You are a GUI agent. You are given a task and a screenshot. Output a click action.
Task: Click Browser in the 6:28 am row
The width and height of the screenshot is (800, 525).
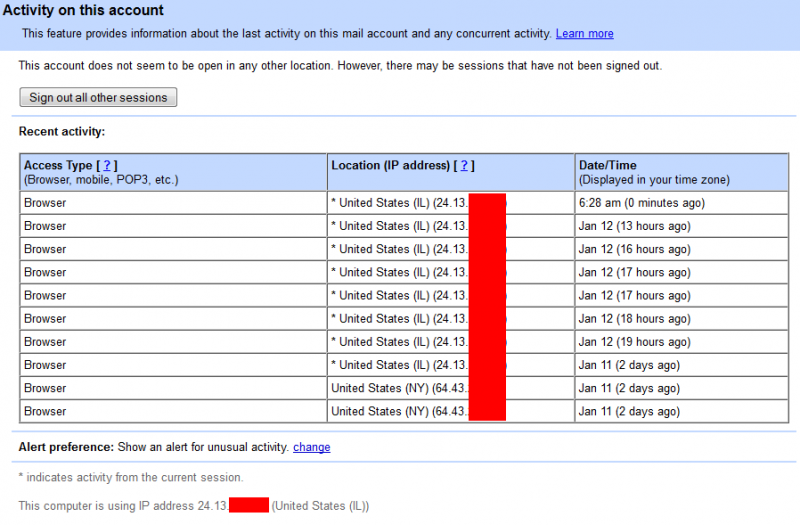click(x=45, y=203)
